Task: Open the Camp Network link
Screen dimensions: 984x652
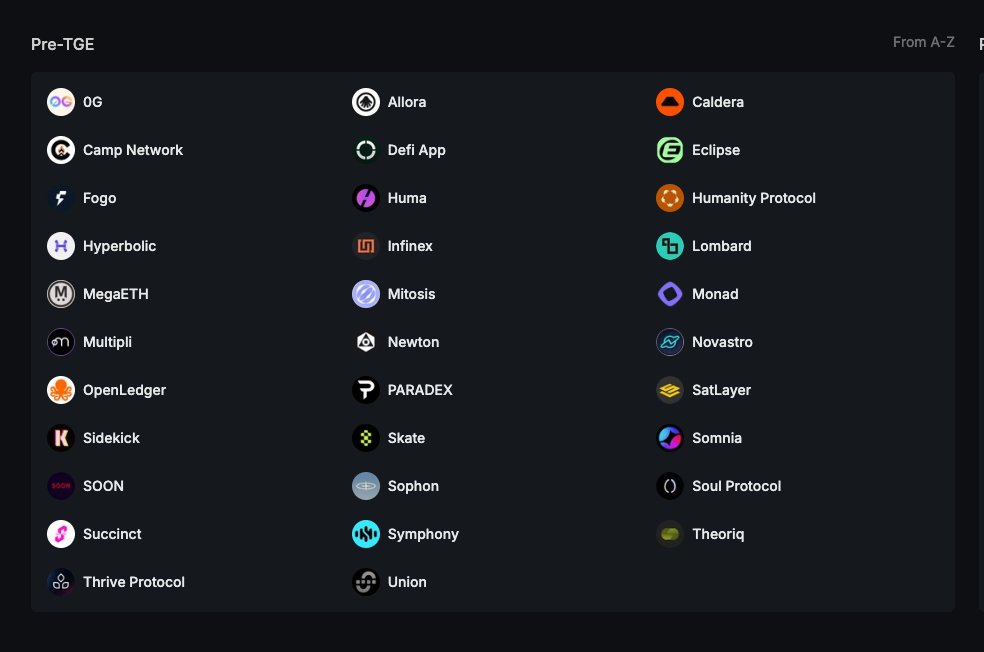Action: pyautogui.click(x=133, y=150)
